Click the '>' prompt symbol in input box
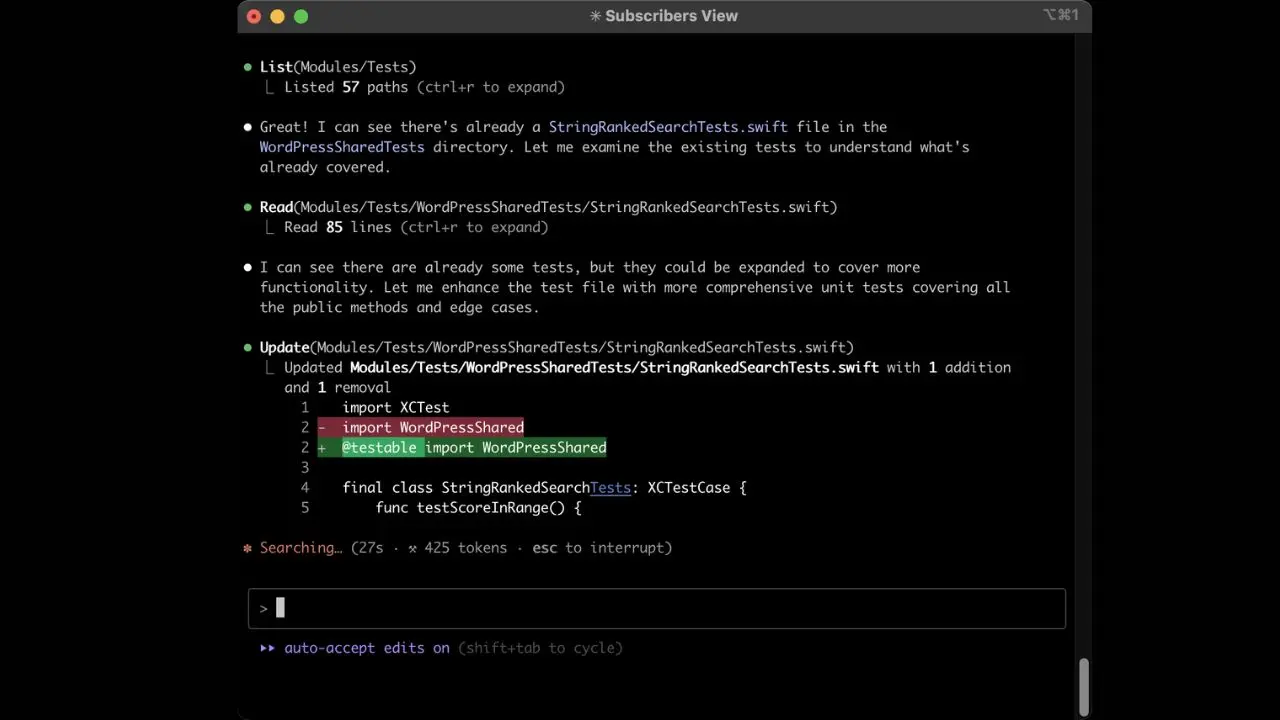 pos(264,608)
